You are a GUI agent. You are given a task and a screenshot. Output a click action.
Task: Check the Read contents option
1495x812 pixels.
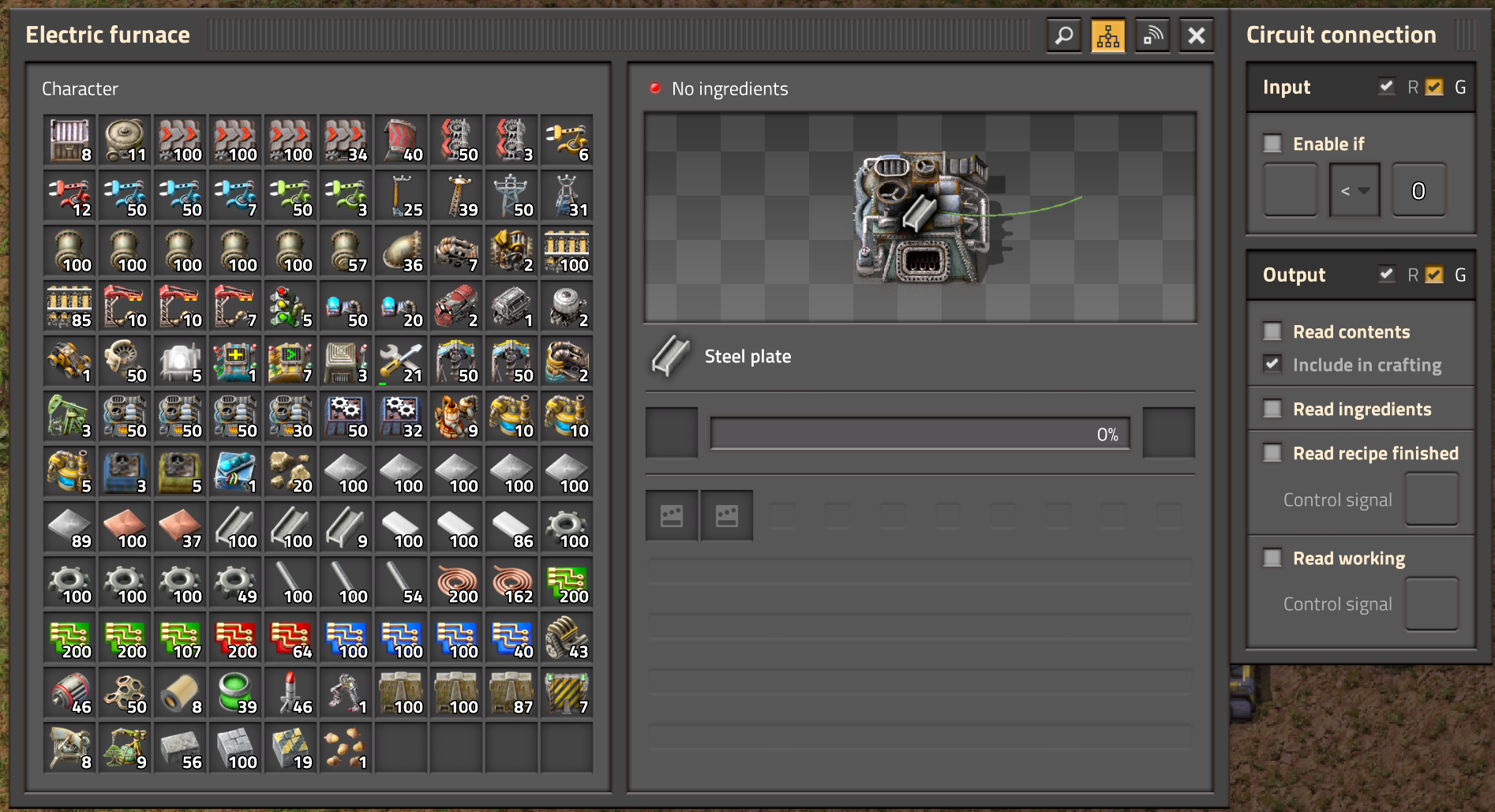[x=1272, y=331]
